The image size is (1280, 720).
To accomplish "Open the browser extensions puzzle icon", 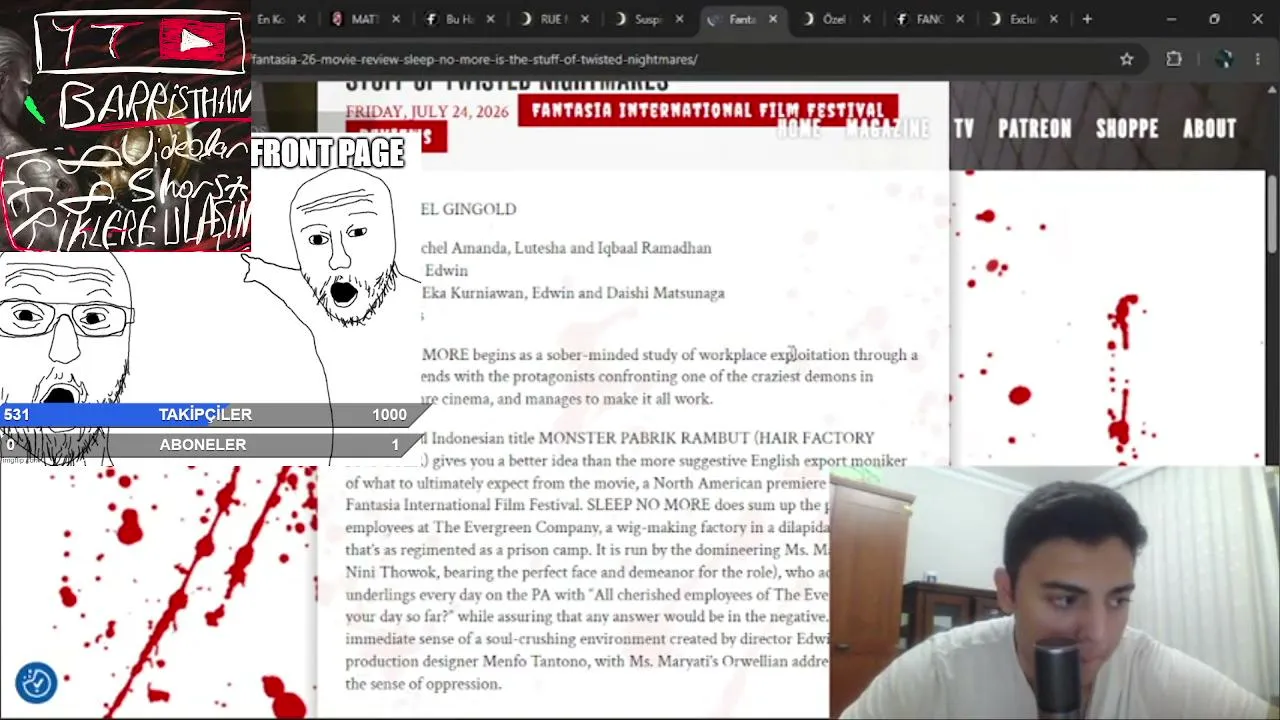I will (1174, 59).
